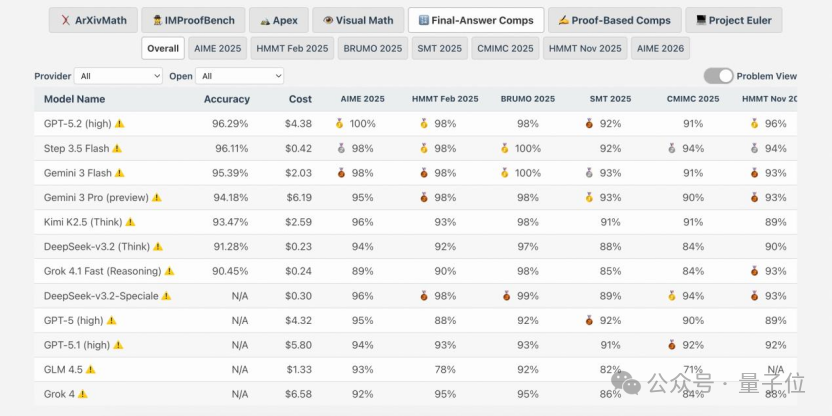The image size is (832, 416).
Task: Click the warning icon beside DeepSeek-v3.2-Speciale
Action: click(x=166, y=296)
